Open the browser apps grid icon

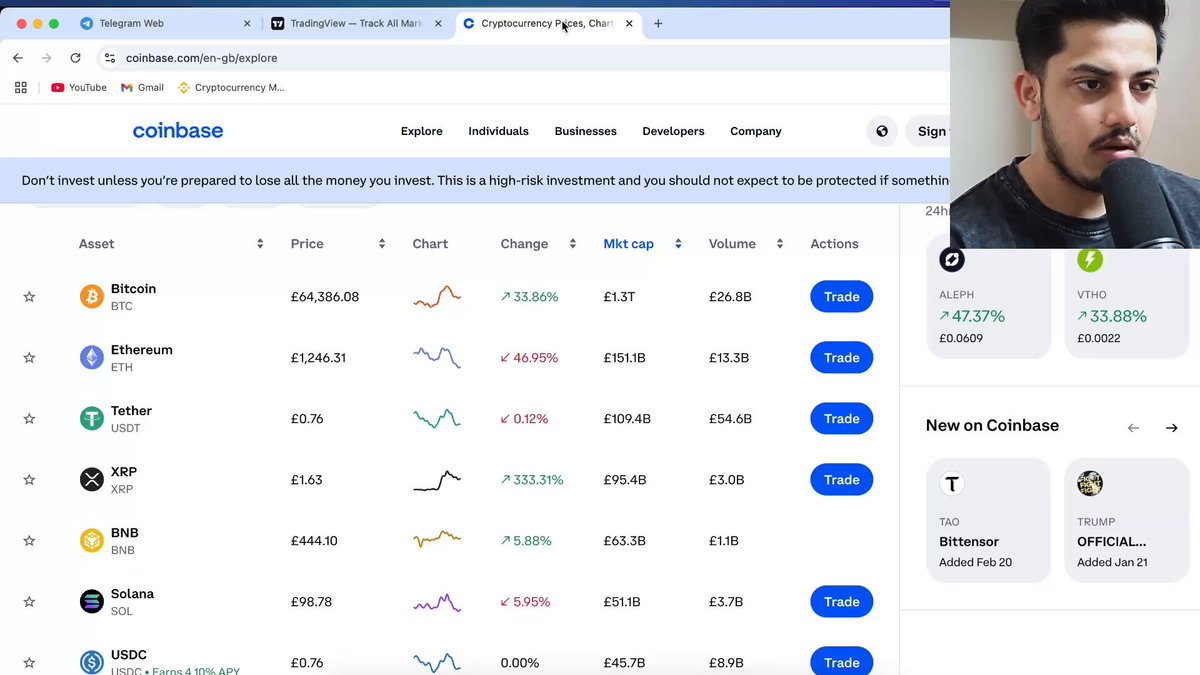pyautogui.click(x=21, y=87)
